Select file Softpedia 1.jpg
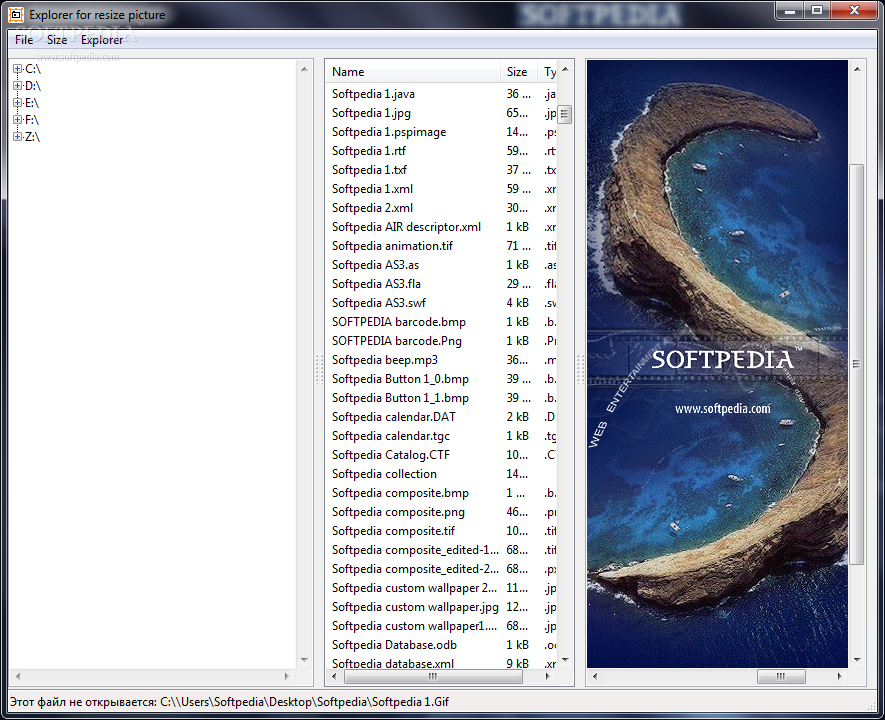The width and height of the screenshot is (885, 720). (x=371, y=113)
